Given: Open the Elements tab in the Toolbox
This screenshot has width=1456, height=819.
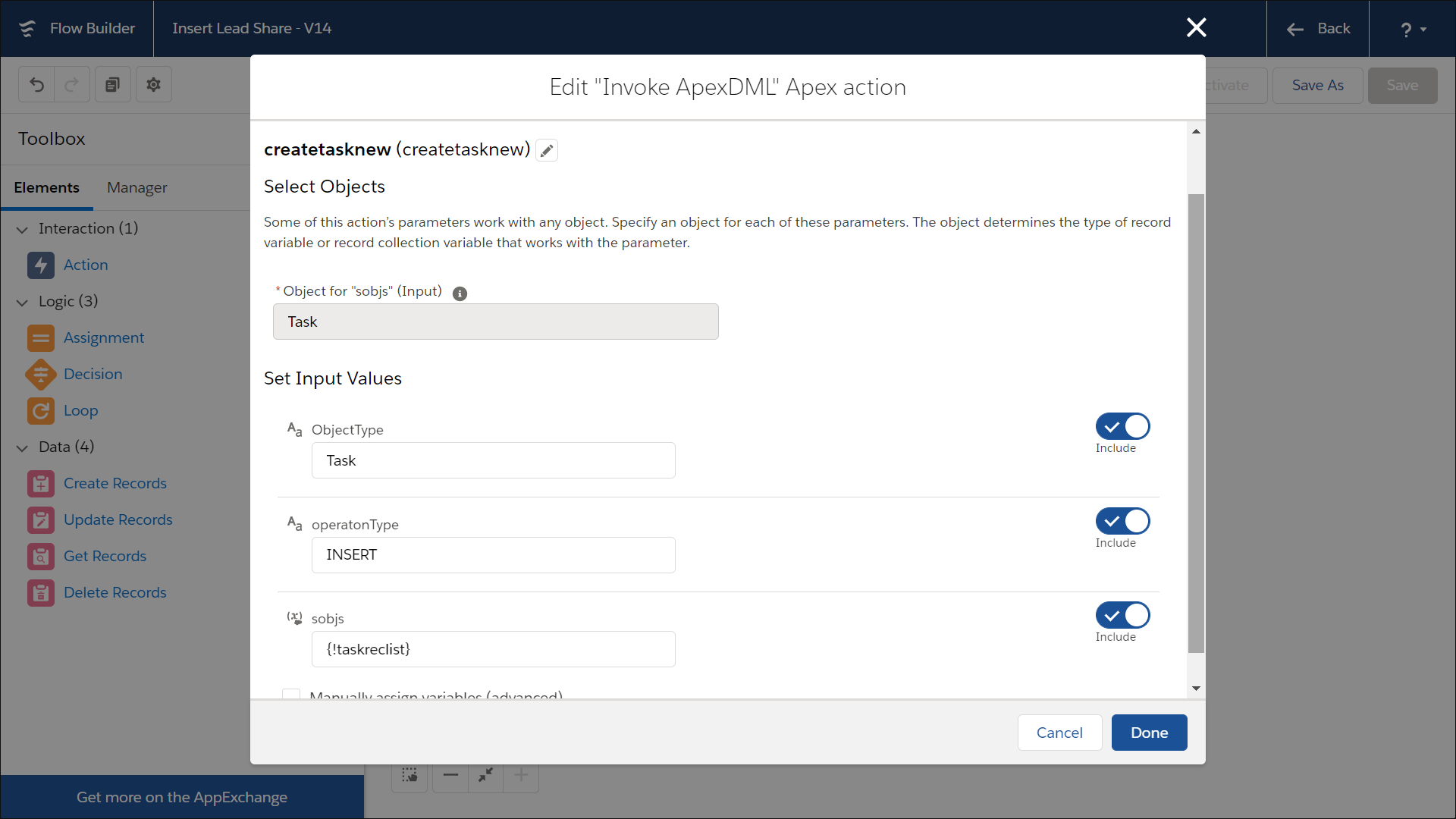Looking at the screenshot, I should tap(47, 187).
